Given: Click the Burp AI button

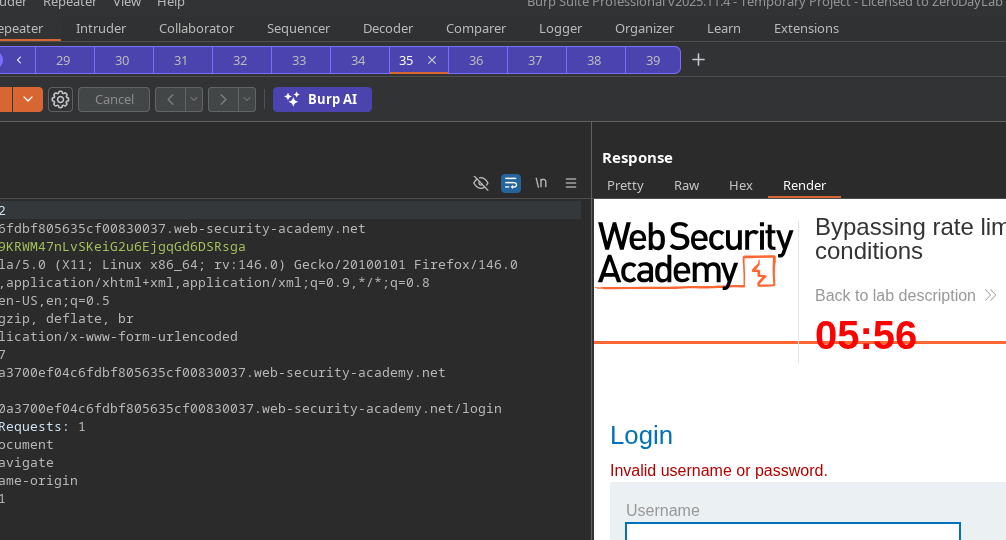Looking at the screenshot, I should point(322,99).
